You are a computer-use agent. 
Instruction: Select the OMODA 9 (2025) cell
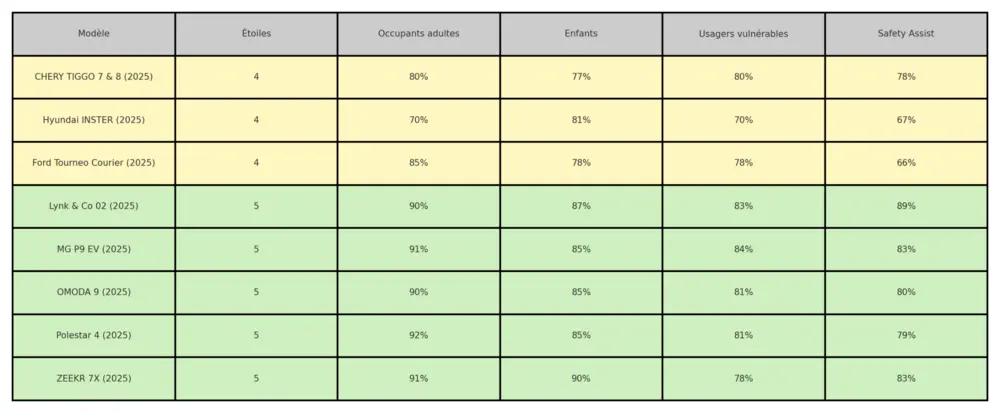point(94,293)
